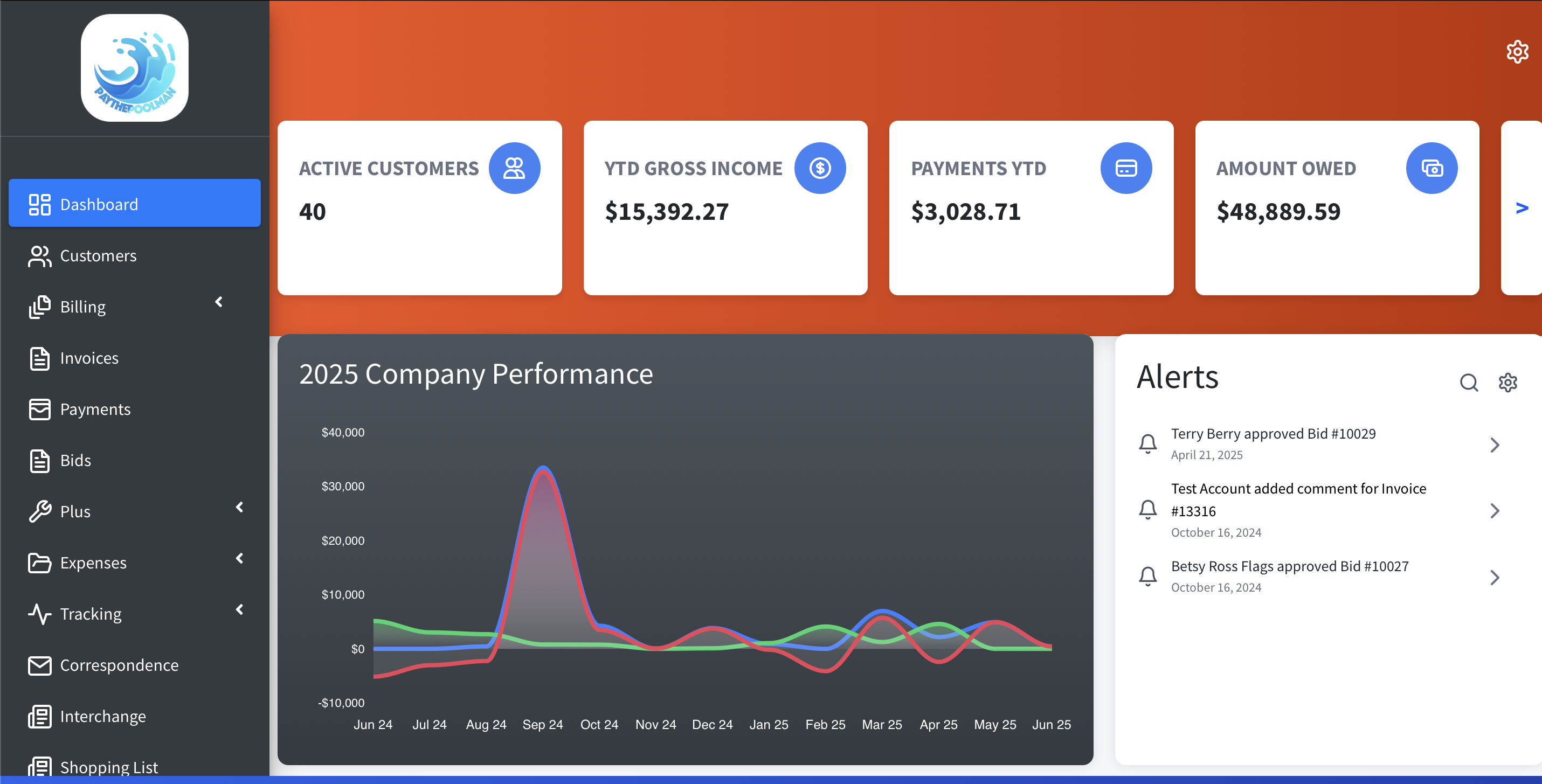Open Correspondence from the sidebar
The image size is (1542, 784).
(x=119, y=665)
